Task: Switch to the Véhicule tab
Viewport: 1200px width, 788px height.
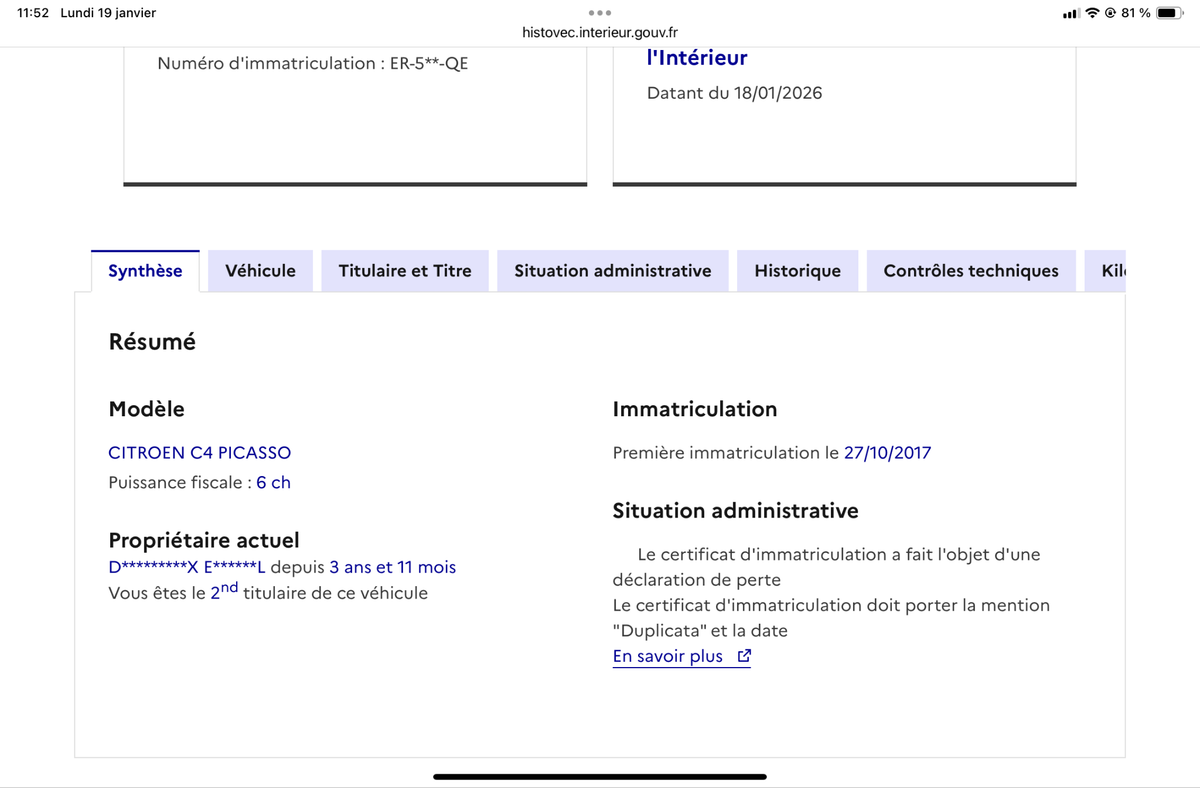Action: point(260,271)
